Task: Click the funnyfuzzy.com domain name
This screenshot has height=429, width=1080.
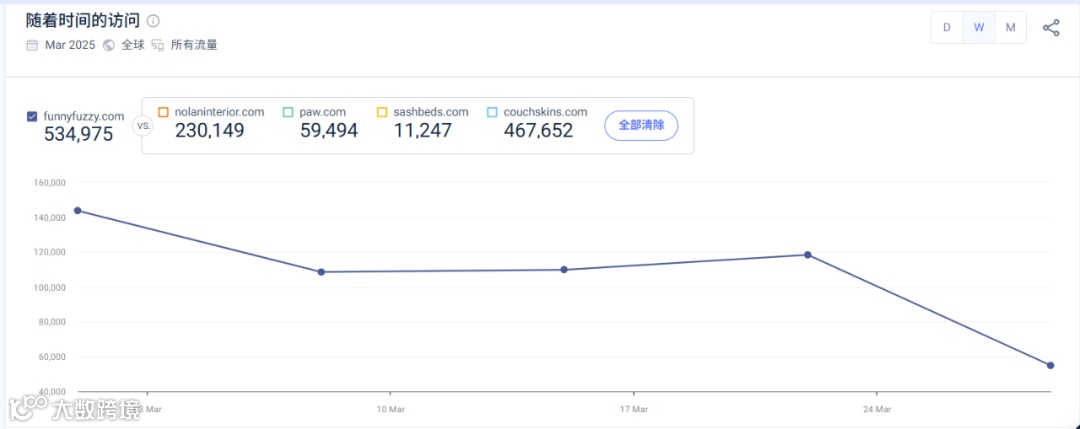Action: point(83,116)
